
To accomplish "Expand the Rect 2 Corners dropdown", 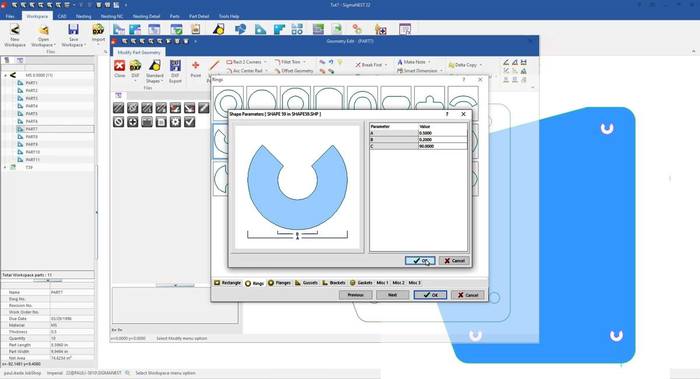I will (x=265, y=62).
